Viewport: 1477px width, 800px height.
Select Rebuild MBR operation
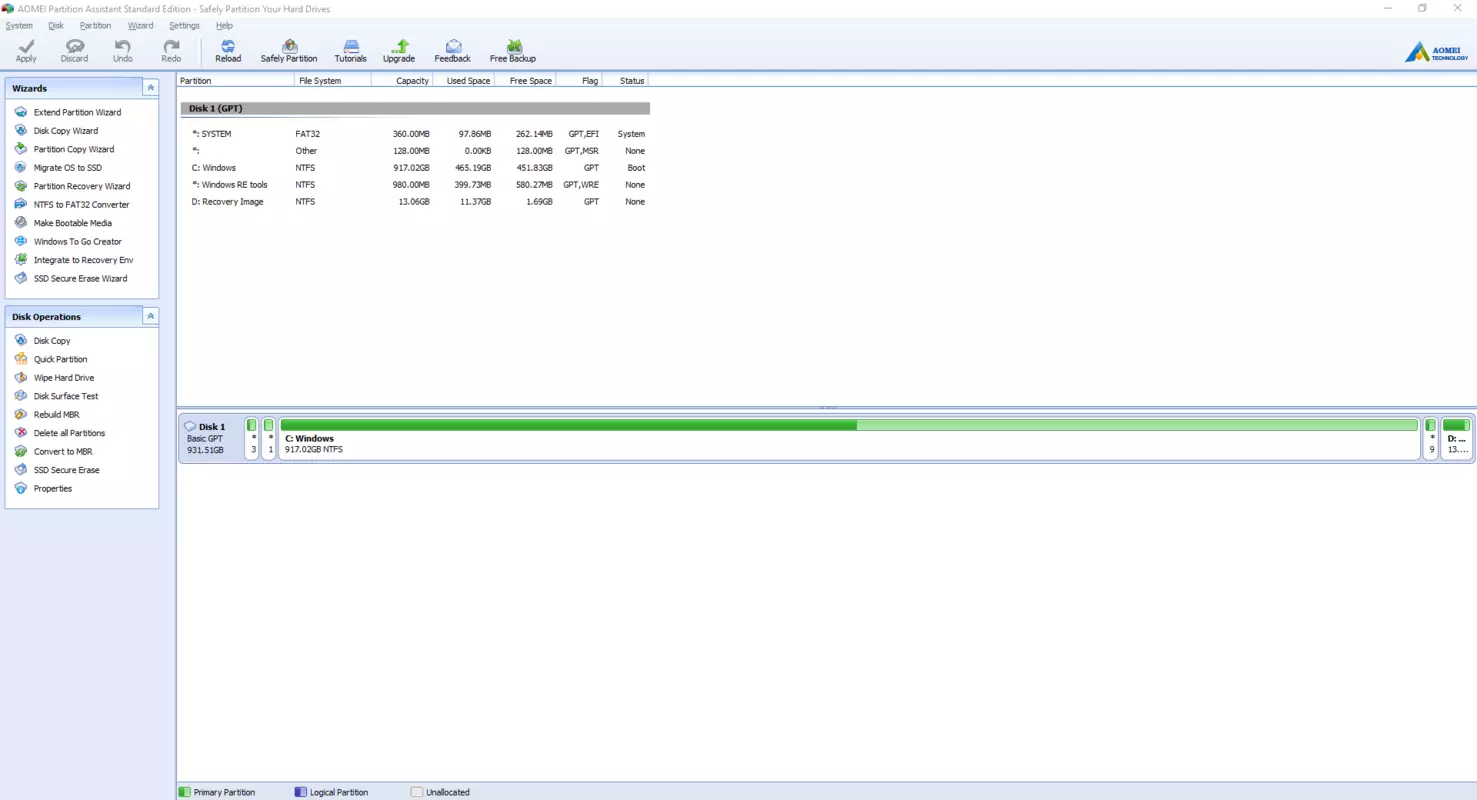(56, 415)
